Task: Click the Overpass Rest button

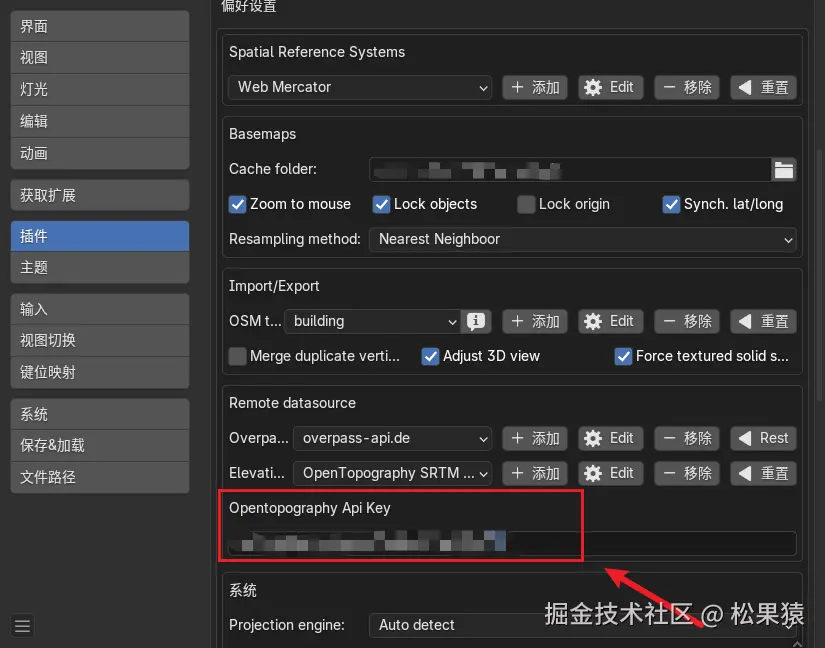Action: [763, 438]
